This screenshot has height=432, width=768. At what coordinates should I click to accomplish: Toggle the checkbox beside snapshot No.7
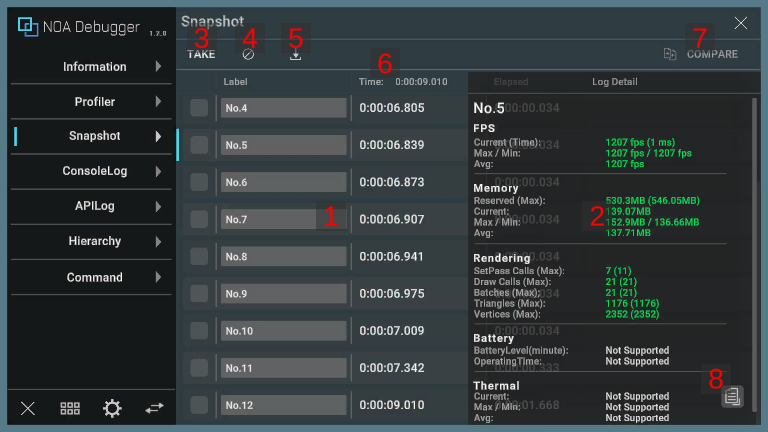coord(199,219)
